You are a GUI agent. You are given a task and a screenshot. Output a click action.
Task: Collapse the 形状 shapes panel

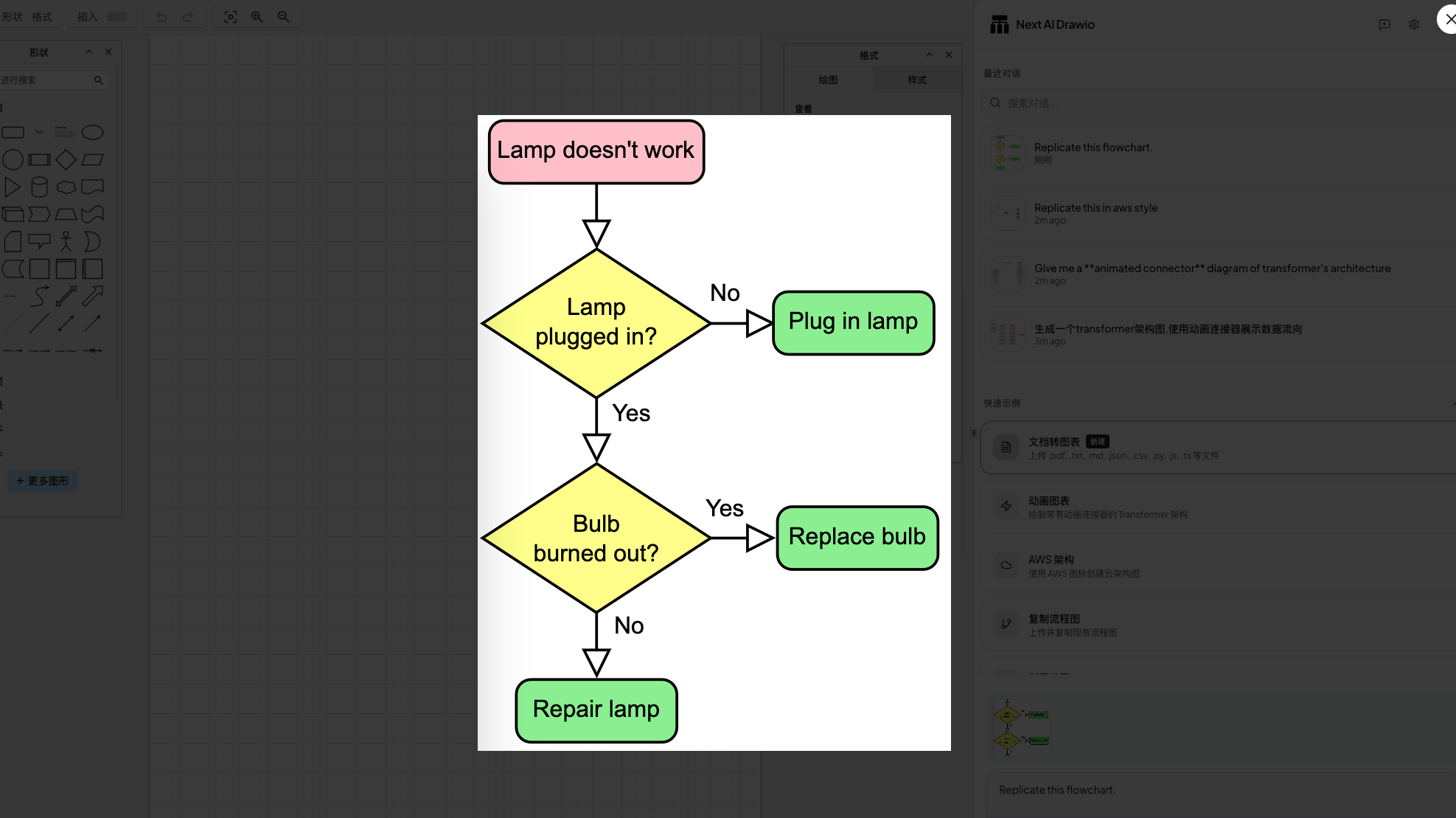pos(89,52)
